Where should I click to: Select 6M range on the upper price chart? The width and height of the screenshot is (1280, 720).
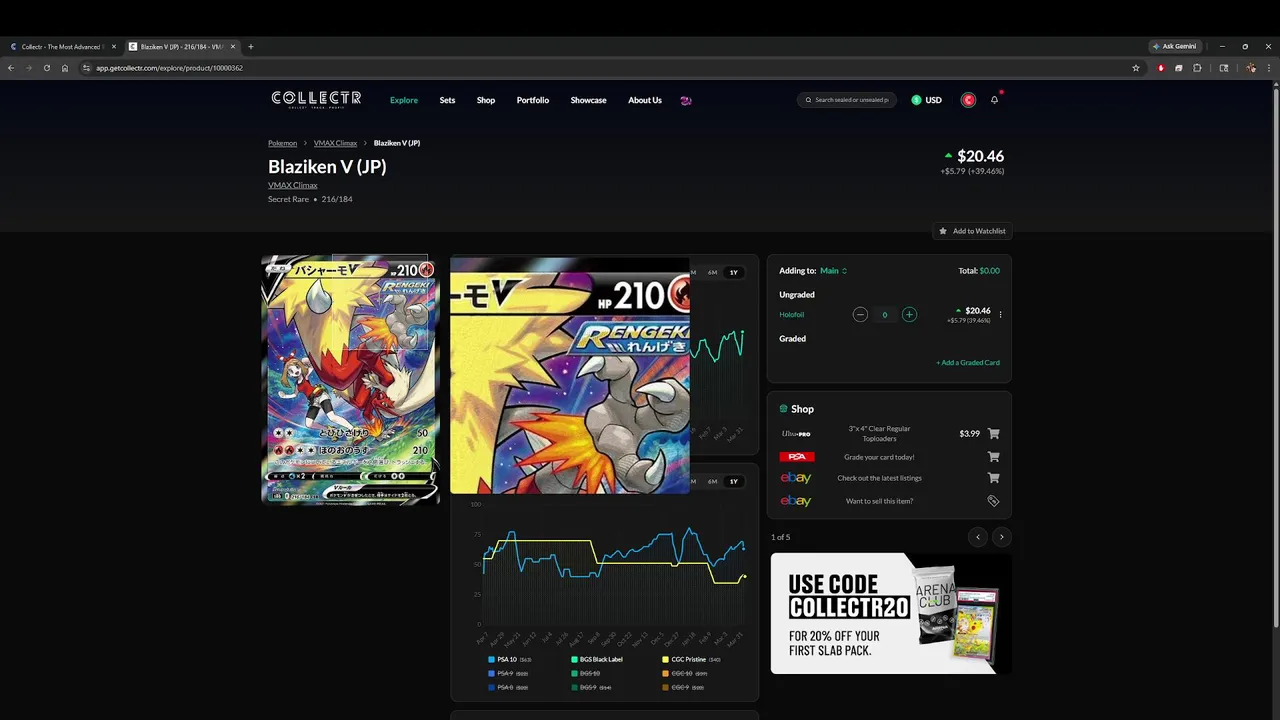click(x=713, y=272)
